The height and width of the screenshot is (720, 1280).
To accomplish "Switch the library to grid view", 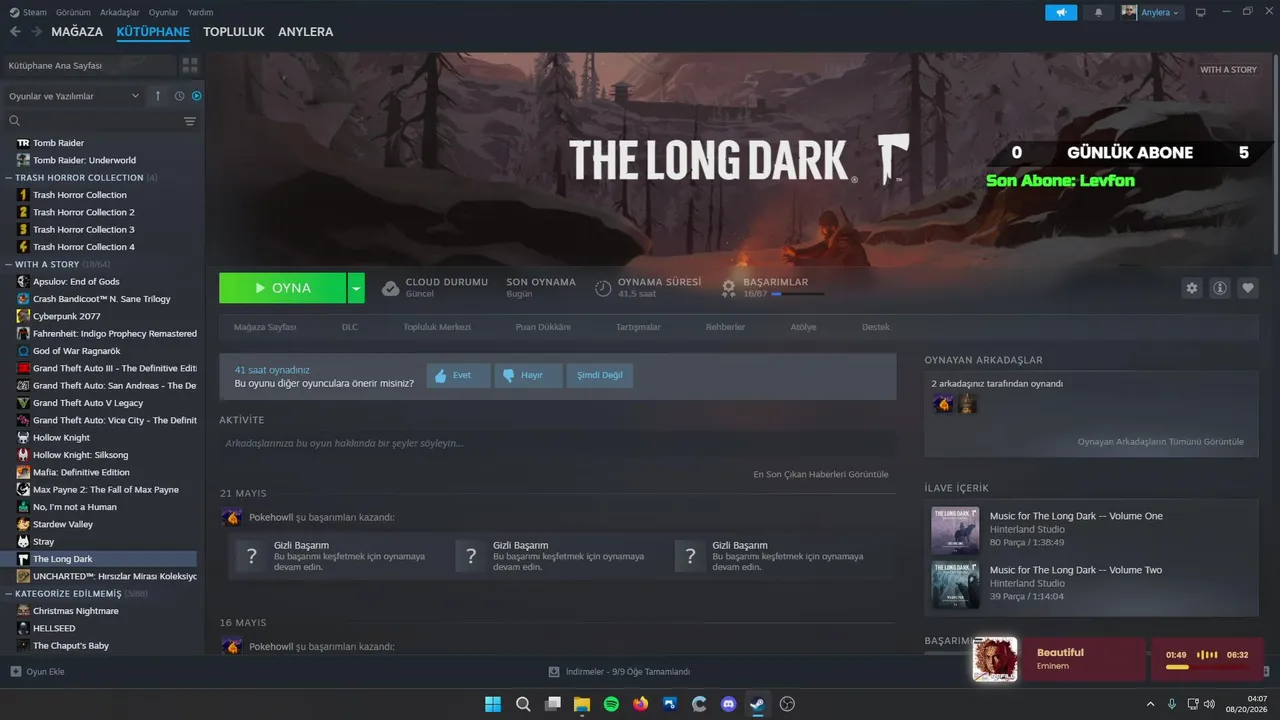I will pos(189,65).
